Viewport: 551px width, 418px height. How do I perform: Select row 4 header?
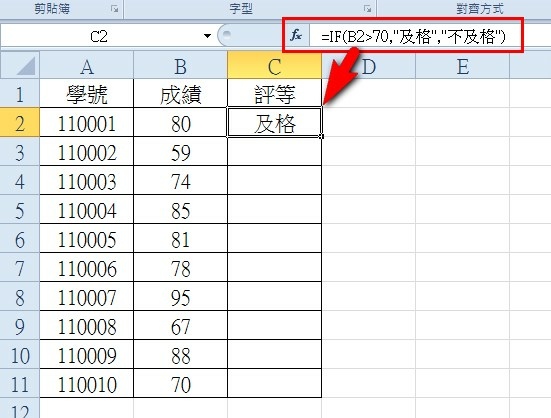[20, 180]
